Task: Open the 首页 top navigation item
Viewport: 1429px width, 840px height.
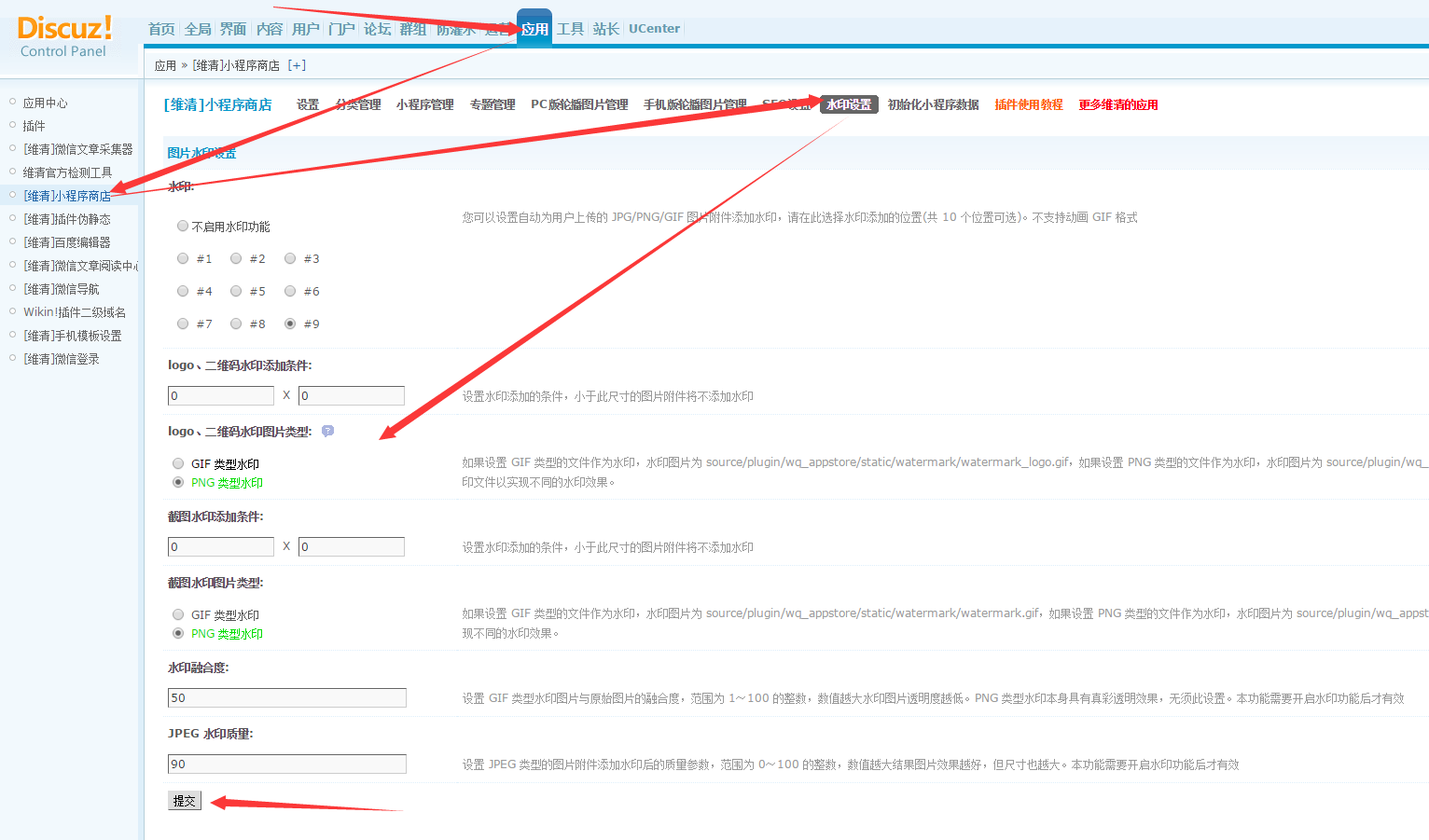Action: click(161, 29)
